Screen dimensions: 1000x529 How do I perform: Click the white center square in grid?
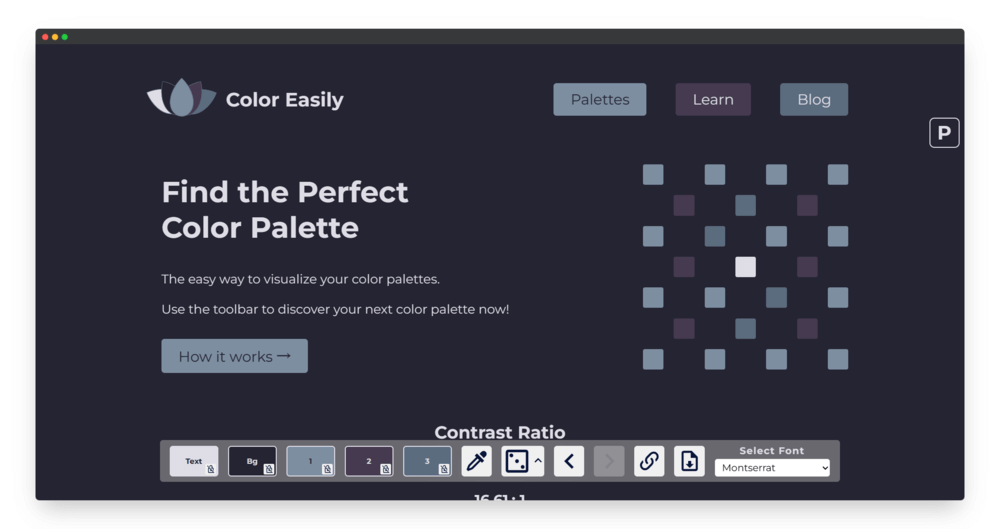coord(745,267)
